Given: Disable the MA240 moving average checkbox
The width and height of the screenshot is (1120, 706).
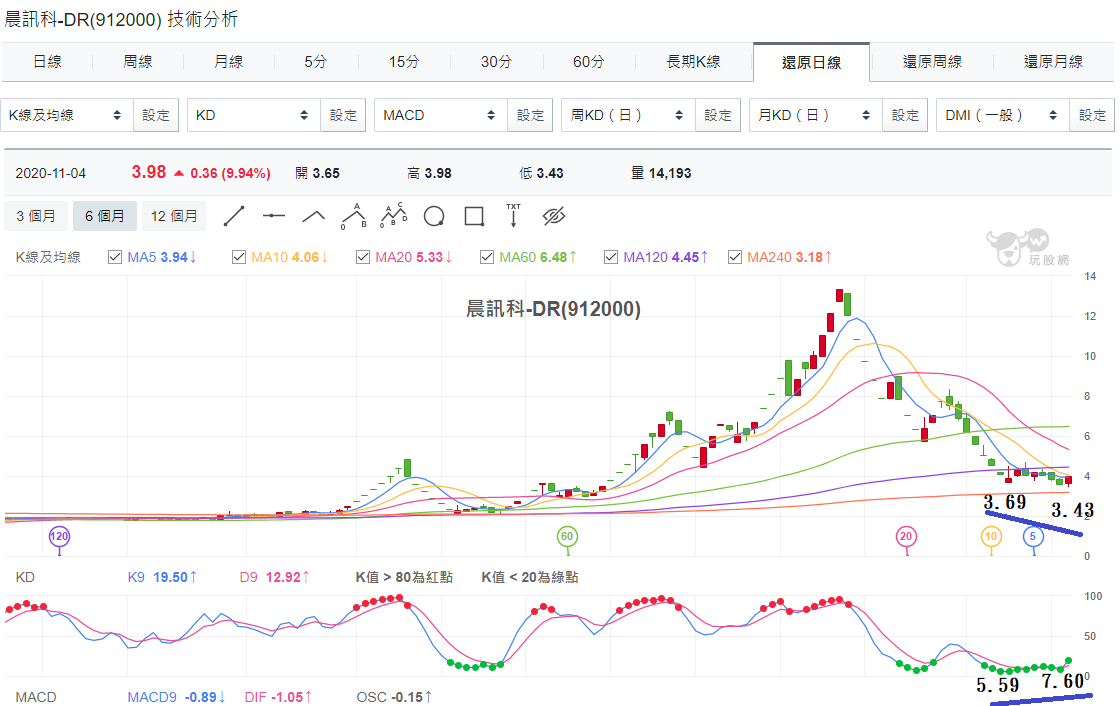Looking at the screenshot, I should tap(734, 257).
